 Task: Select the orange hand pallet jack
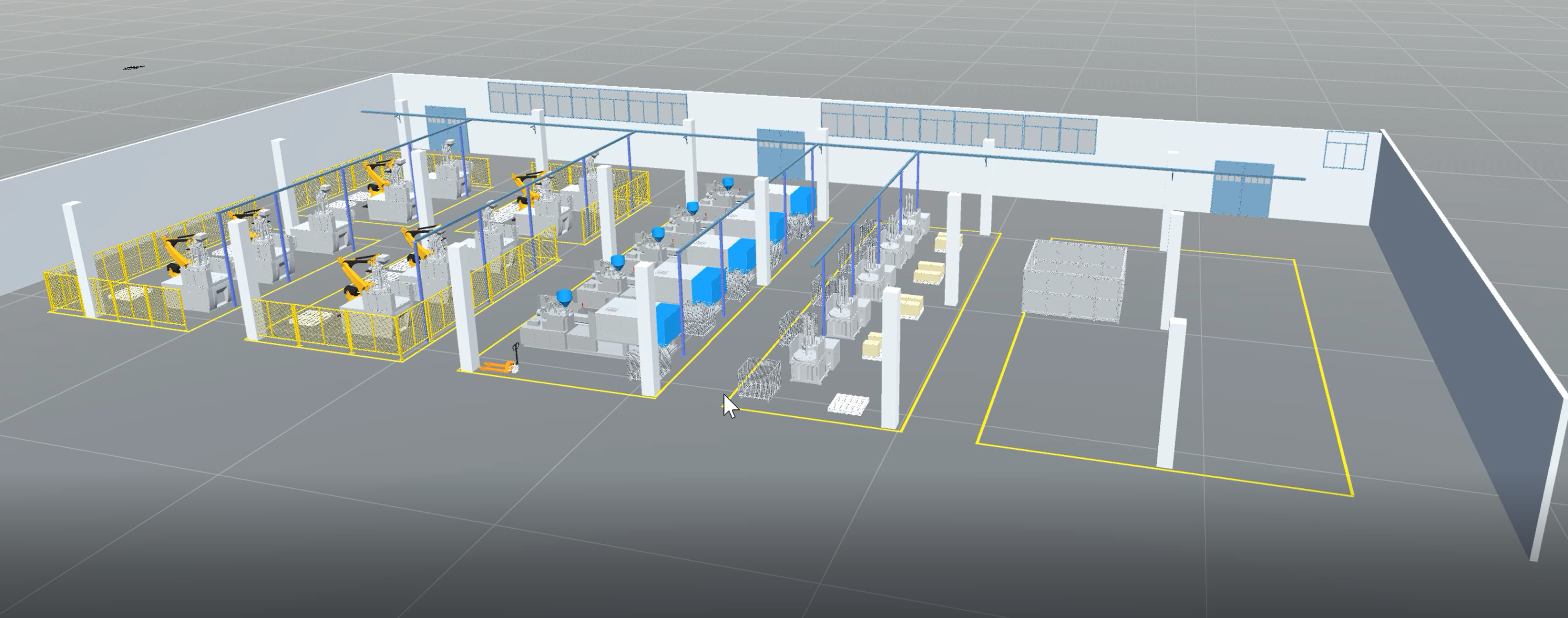click(x=499, y=367)
